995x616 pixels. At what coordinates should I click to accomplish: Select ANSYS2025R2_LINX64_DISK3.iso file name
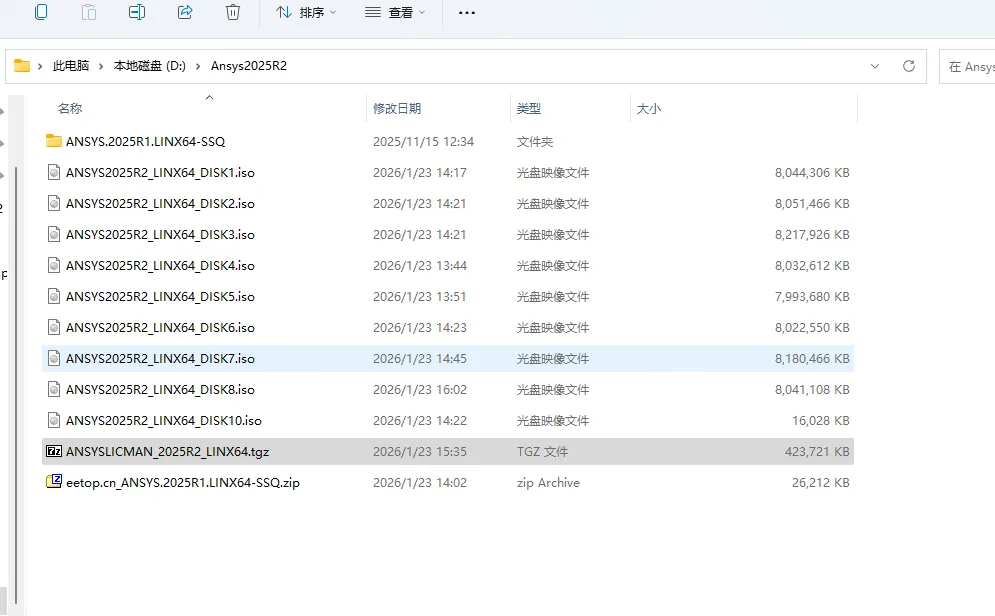pos(160,235)
